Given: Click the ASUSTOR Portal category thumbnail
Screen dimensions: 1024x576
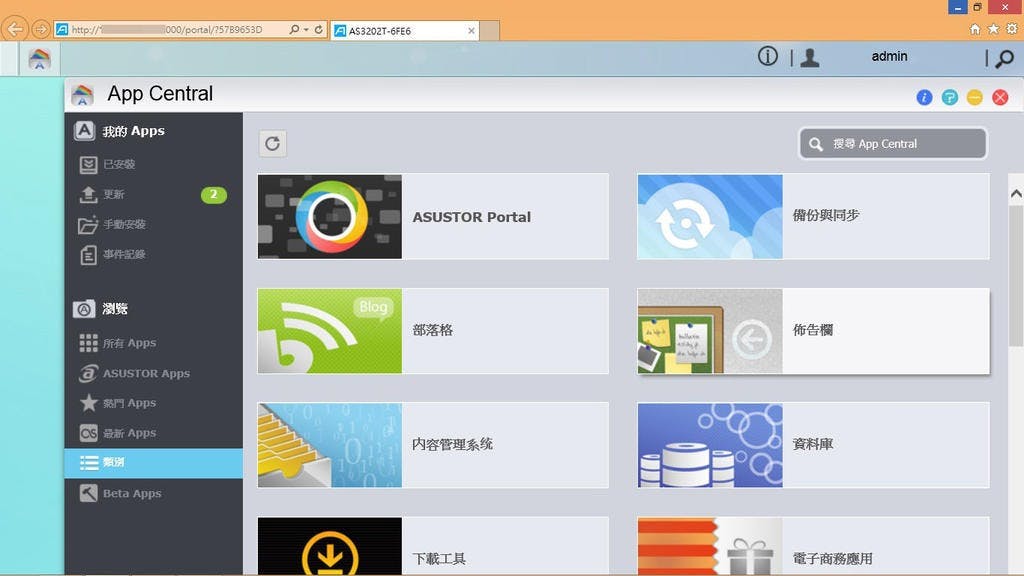Looking at the screenshot, I should tap(330, 216).
